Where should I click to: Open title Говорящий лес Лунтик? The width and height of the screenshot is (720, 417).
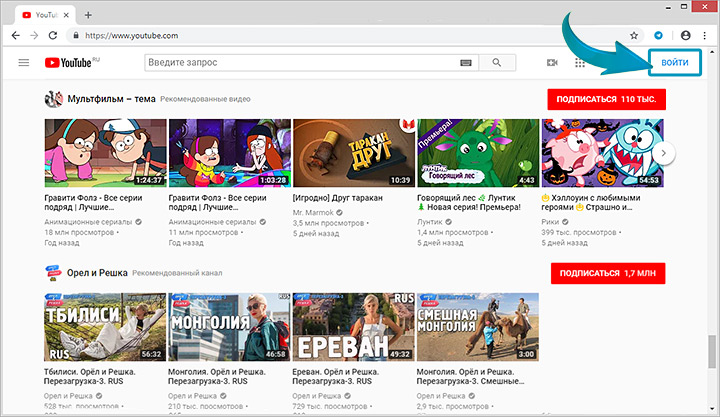point(469,203)
